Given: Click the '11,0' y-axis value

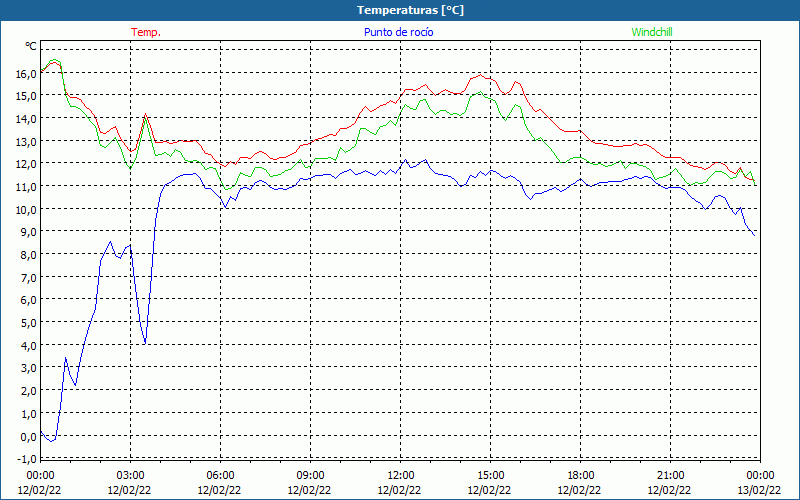Looking at the screenshot, I should (26, 187).
